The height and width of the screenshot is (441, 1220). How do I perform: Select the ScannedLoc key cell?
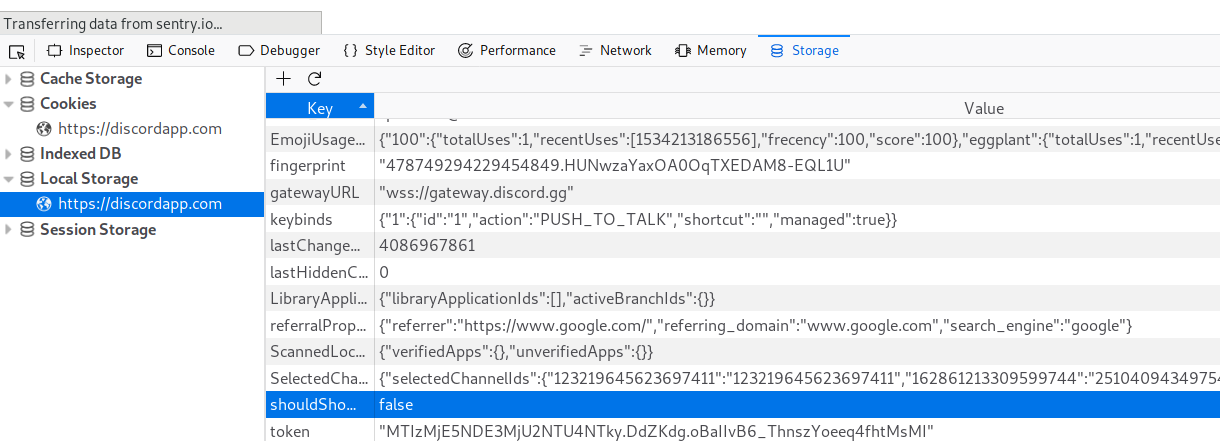pyautogui.click(x=320, y=352)
